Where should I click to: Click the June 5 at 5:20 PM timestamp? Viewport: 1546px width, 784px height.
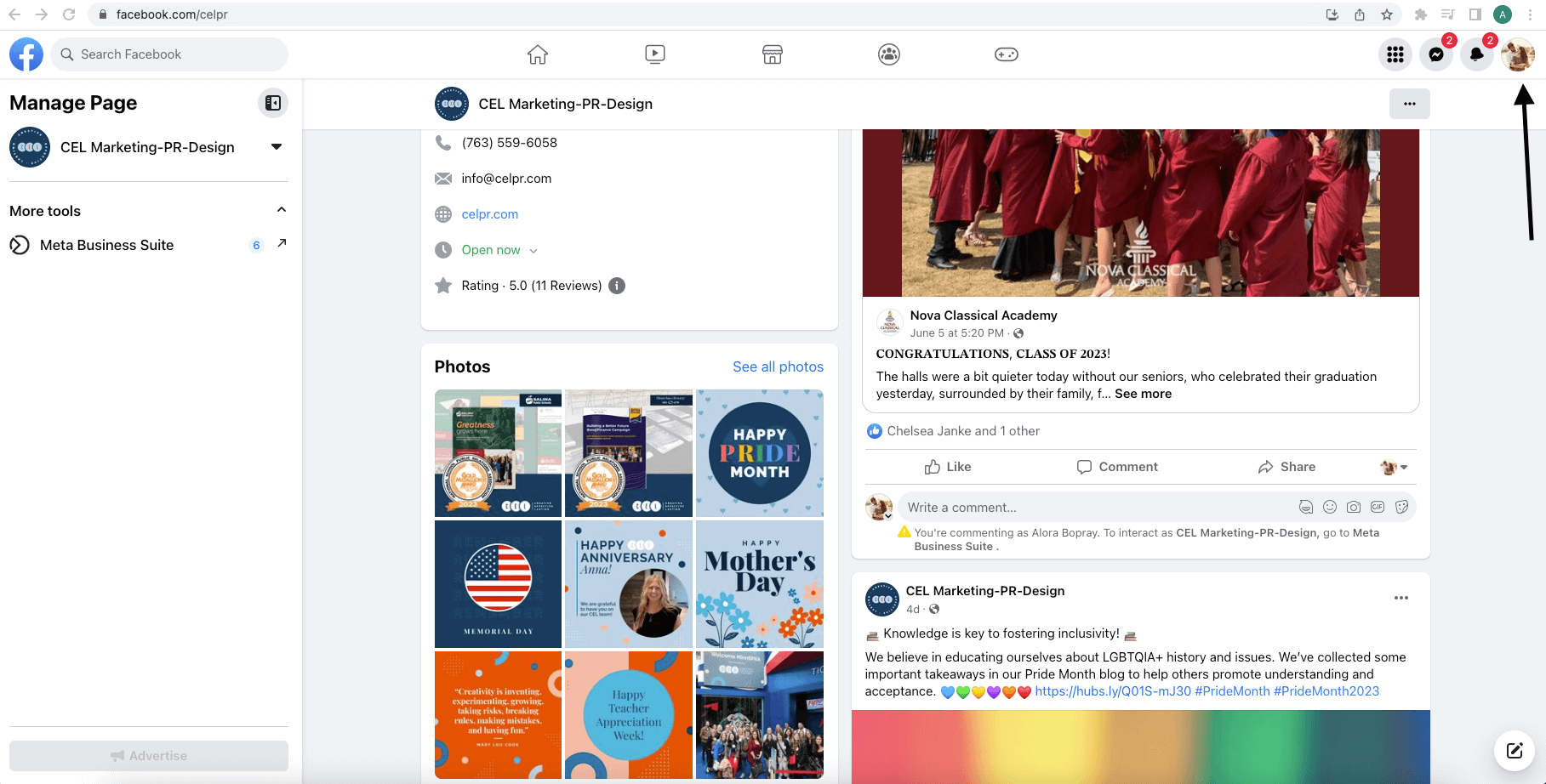[x=957, y=333]
